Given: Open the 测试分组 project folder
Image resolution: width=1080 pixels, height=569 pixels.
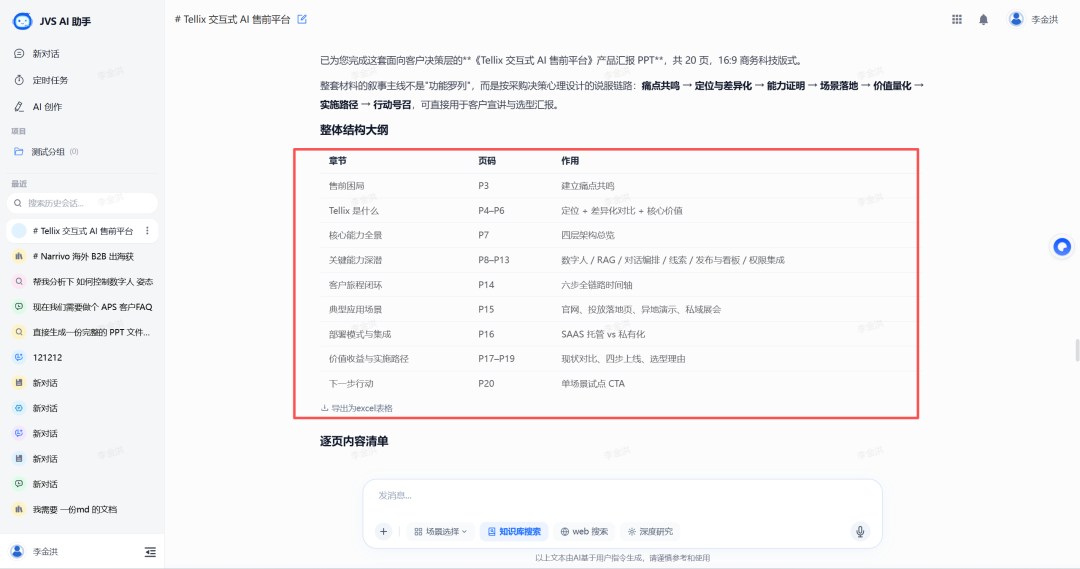Looking at the screenshot, I should point(48,152).
